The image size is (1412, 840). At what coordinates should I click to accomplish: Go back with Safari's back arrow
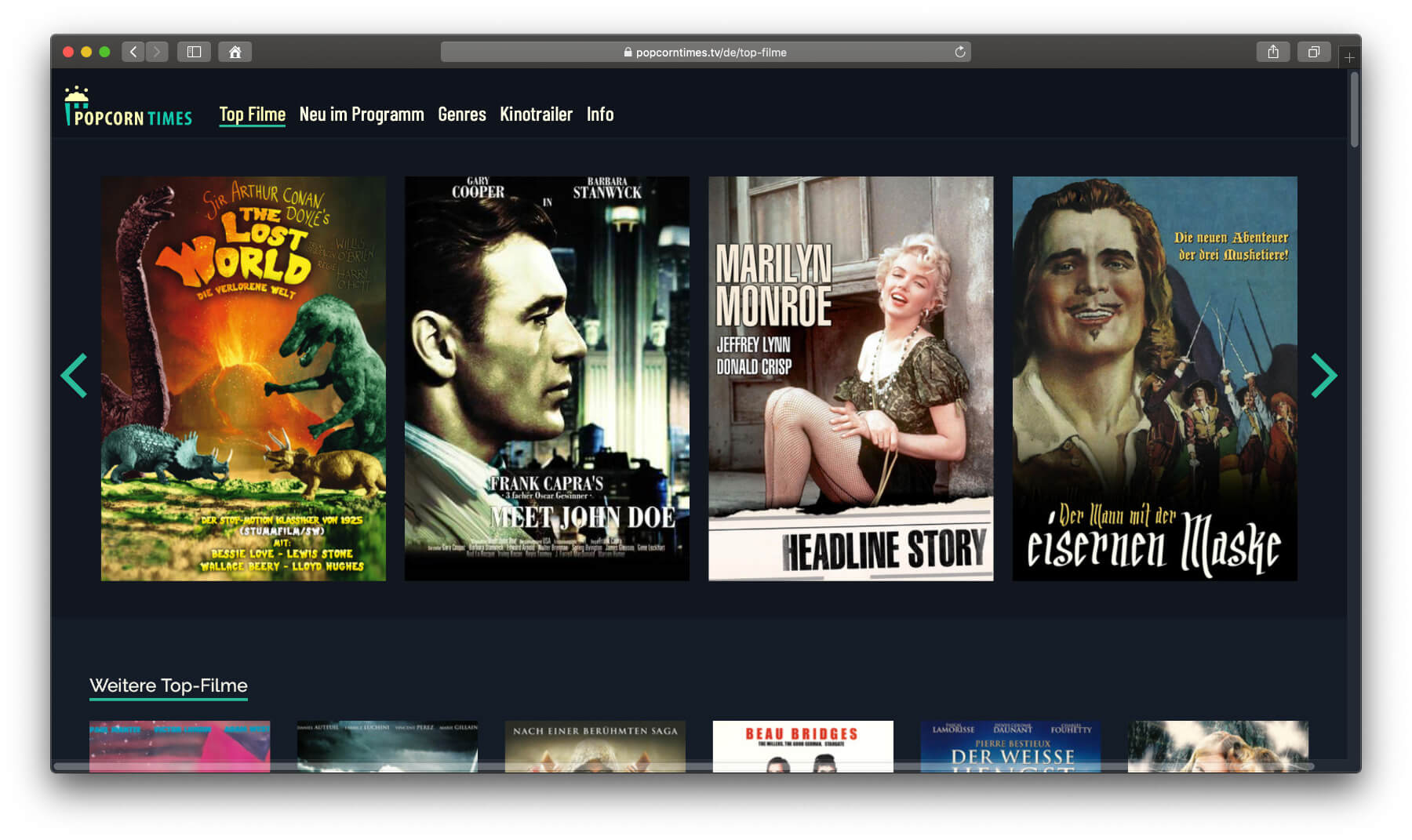(133, 52)
